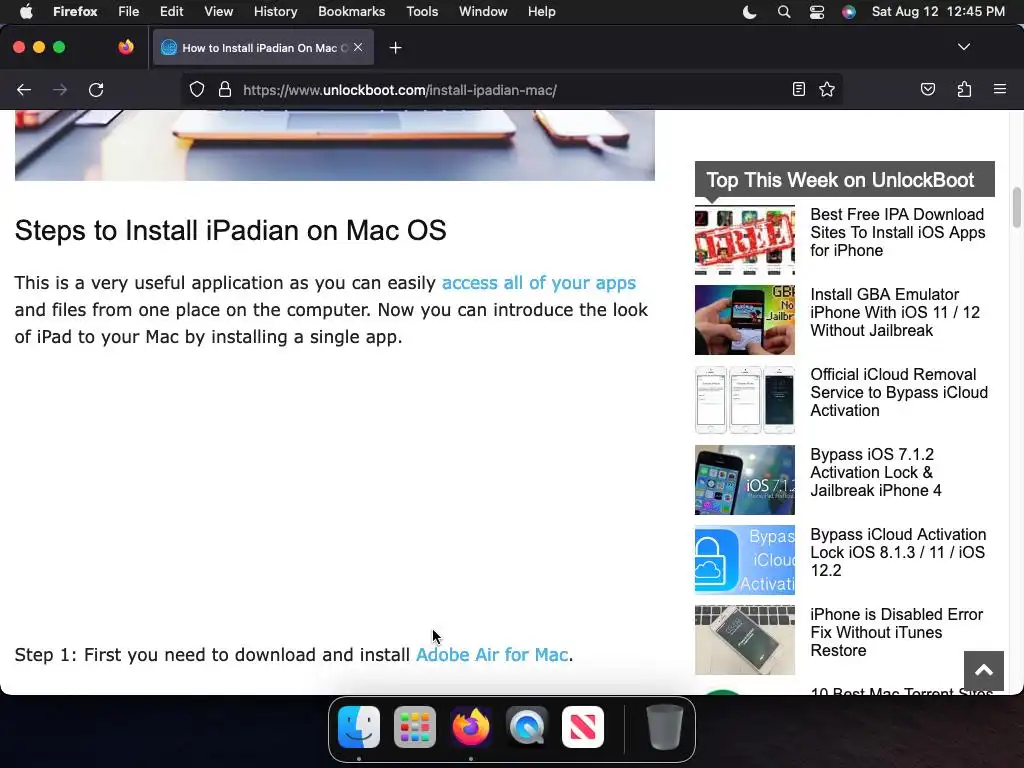The width and height of the screenshot is (1024, 768).
Task: Expand the list all tabs chevron
Action: tap(963, 47)
